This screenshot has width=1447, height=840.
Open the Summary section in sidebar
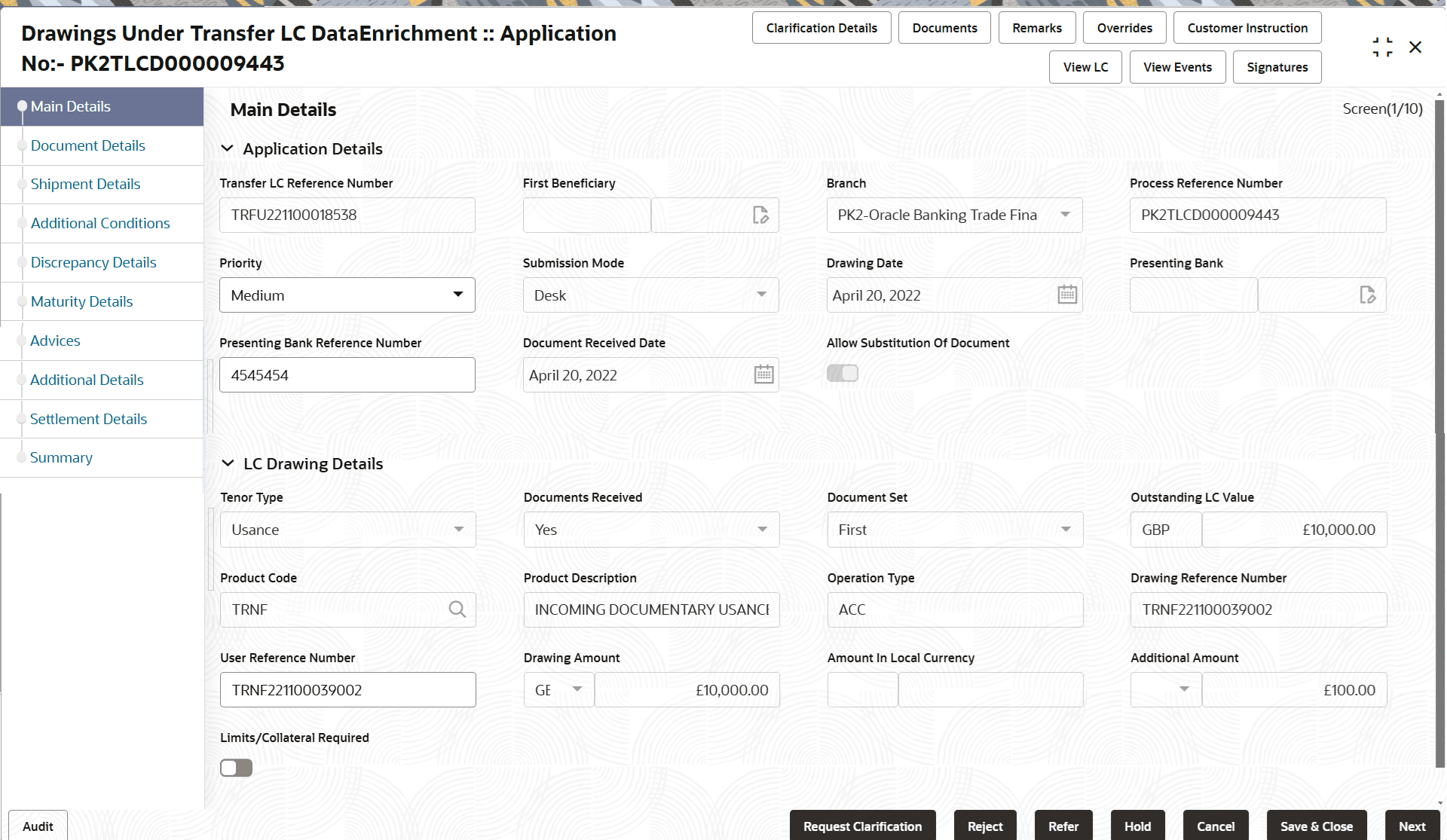[61, 457]
